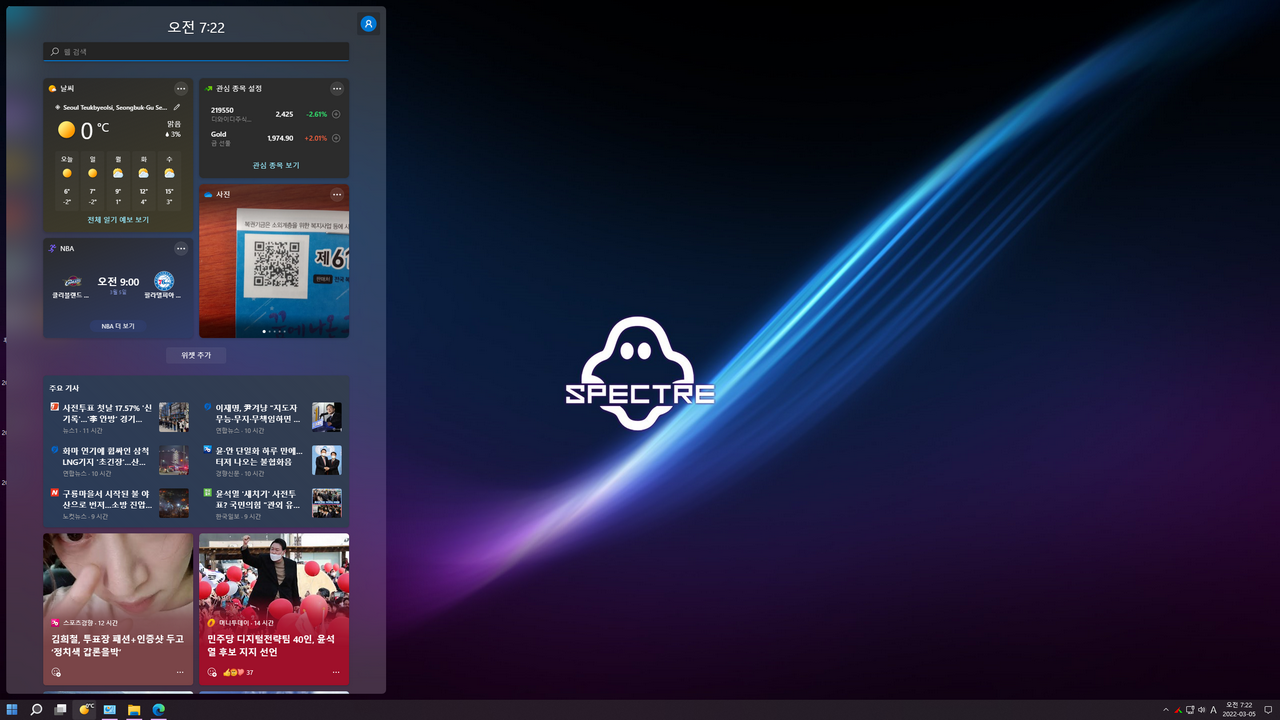1280x720 pixels.
Task: Toggle the input language indicator 'A'
Action: pos(1214,710)
